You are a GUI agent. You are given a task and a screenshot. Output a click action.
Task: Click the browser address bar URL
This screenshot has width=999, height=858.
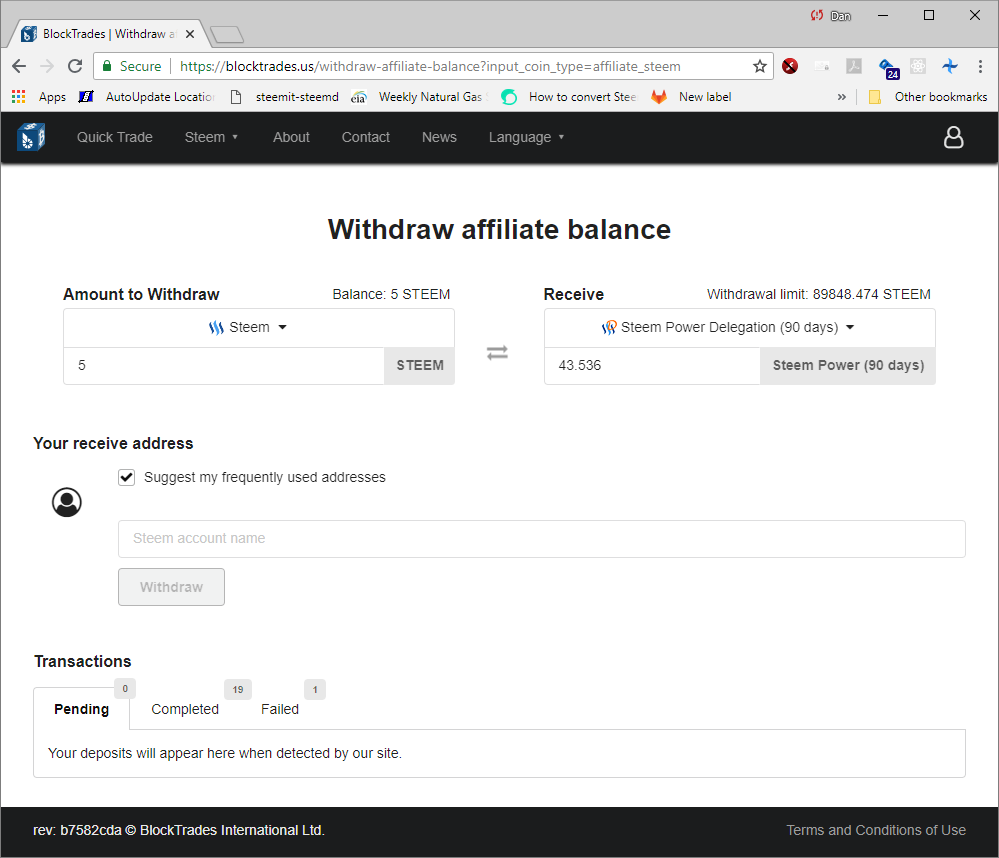[x=430, y=66]
